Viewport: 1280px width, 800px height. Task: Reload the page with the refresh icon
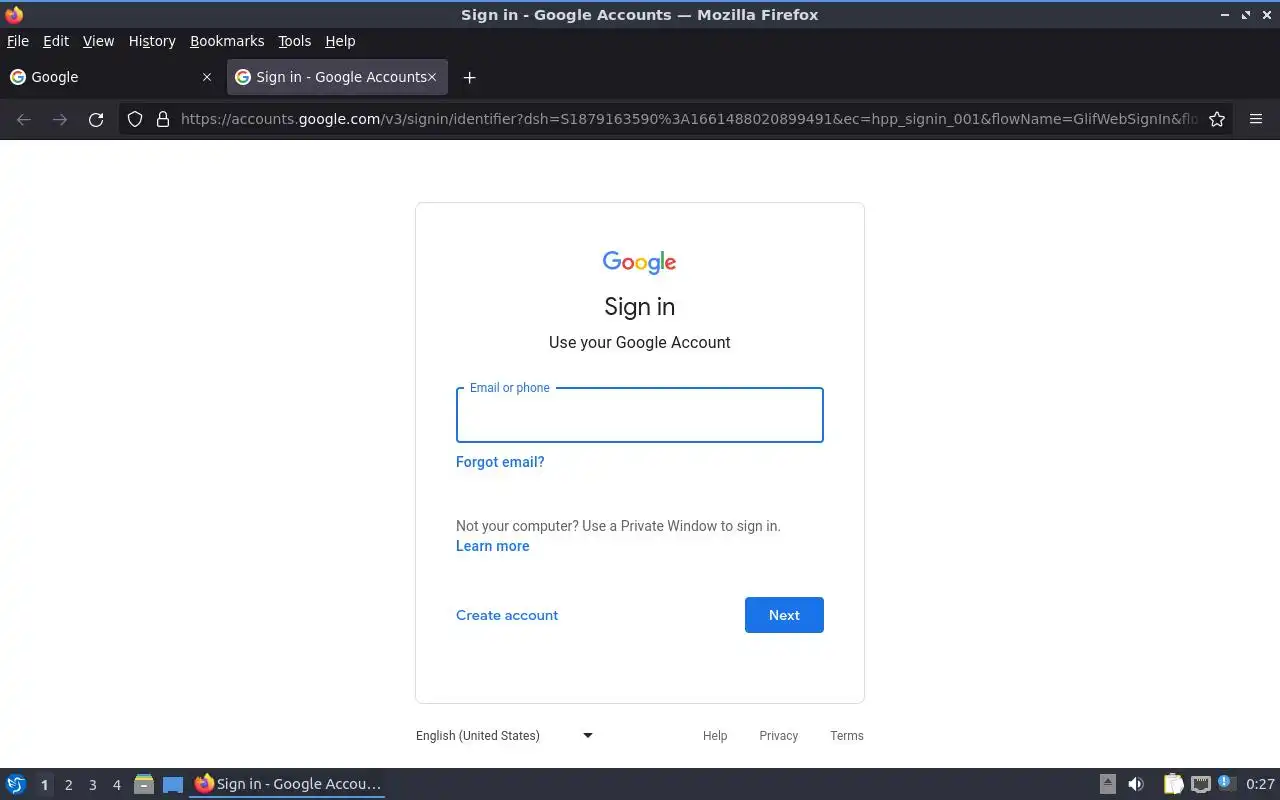[x=96, y=119]
